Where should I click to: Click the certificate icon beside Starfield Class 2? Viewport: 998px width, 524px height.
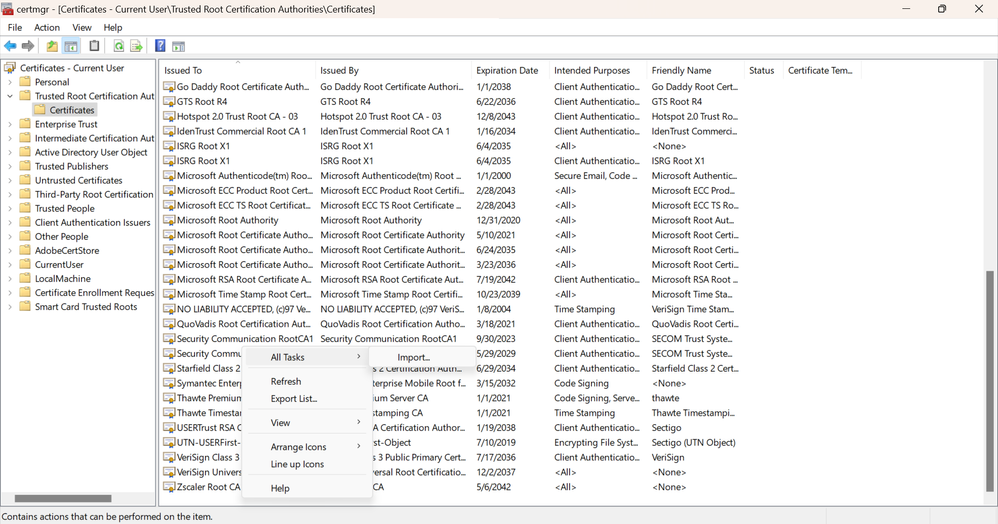(x=169, y=369)
